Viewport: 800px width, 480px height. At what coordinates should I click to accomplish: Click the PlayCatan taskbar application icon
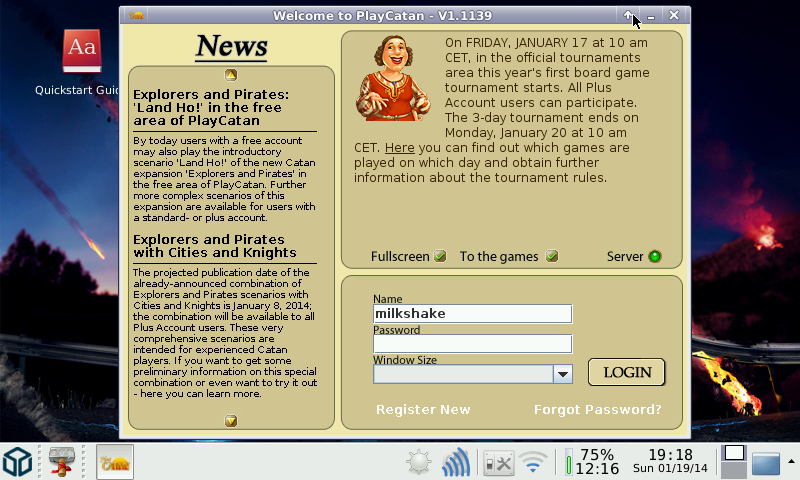[x=115, y=462]
